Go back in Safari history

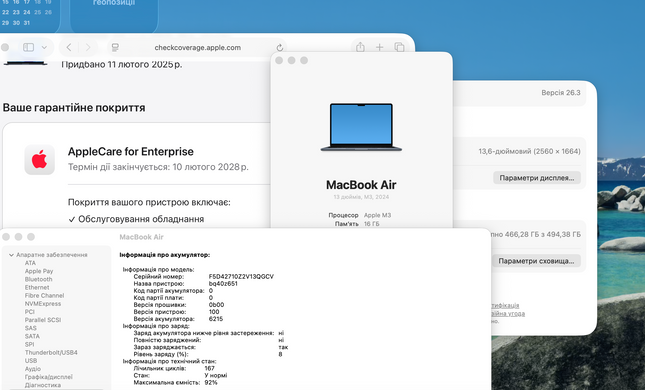69,47
